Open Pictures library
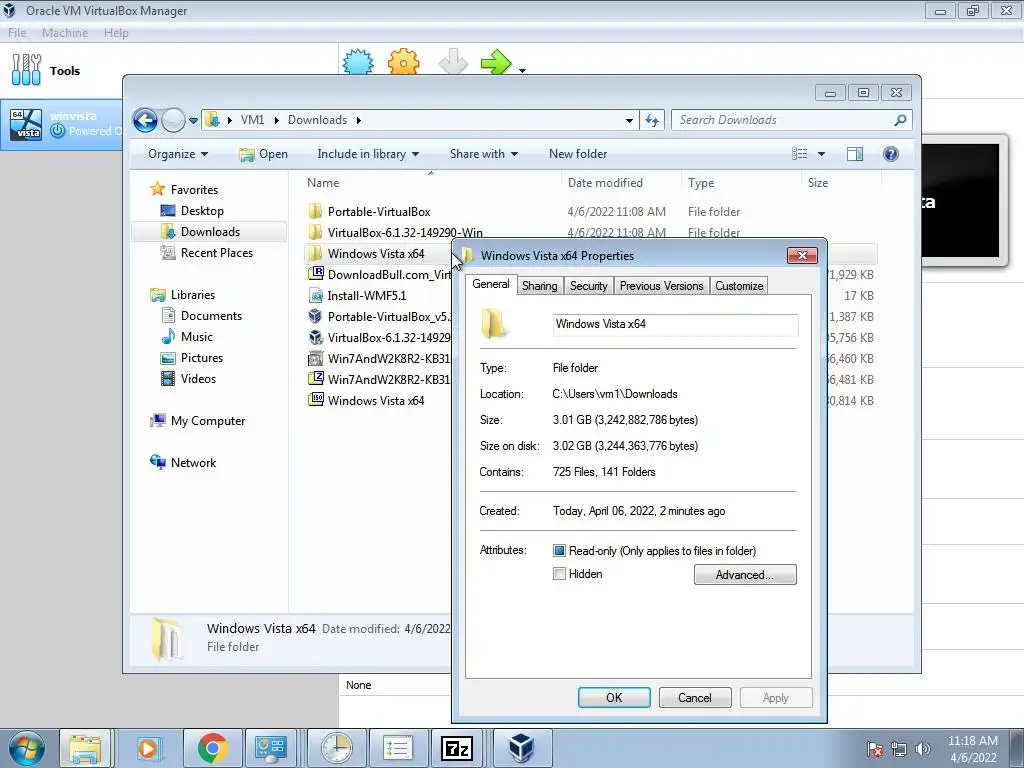The width and height of the screenshot is (1024, 768). [x=202, y=358]
